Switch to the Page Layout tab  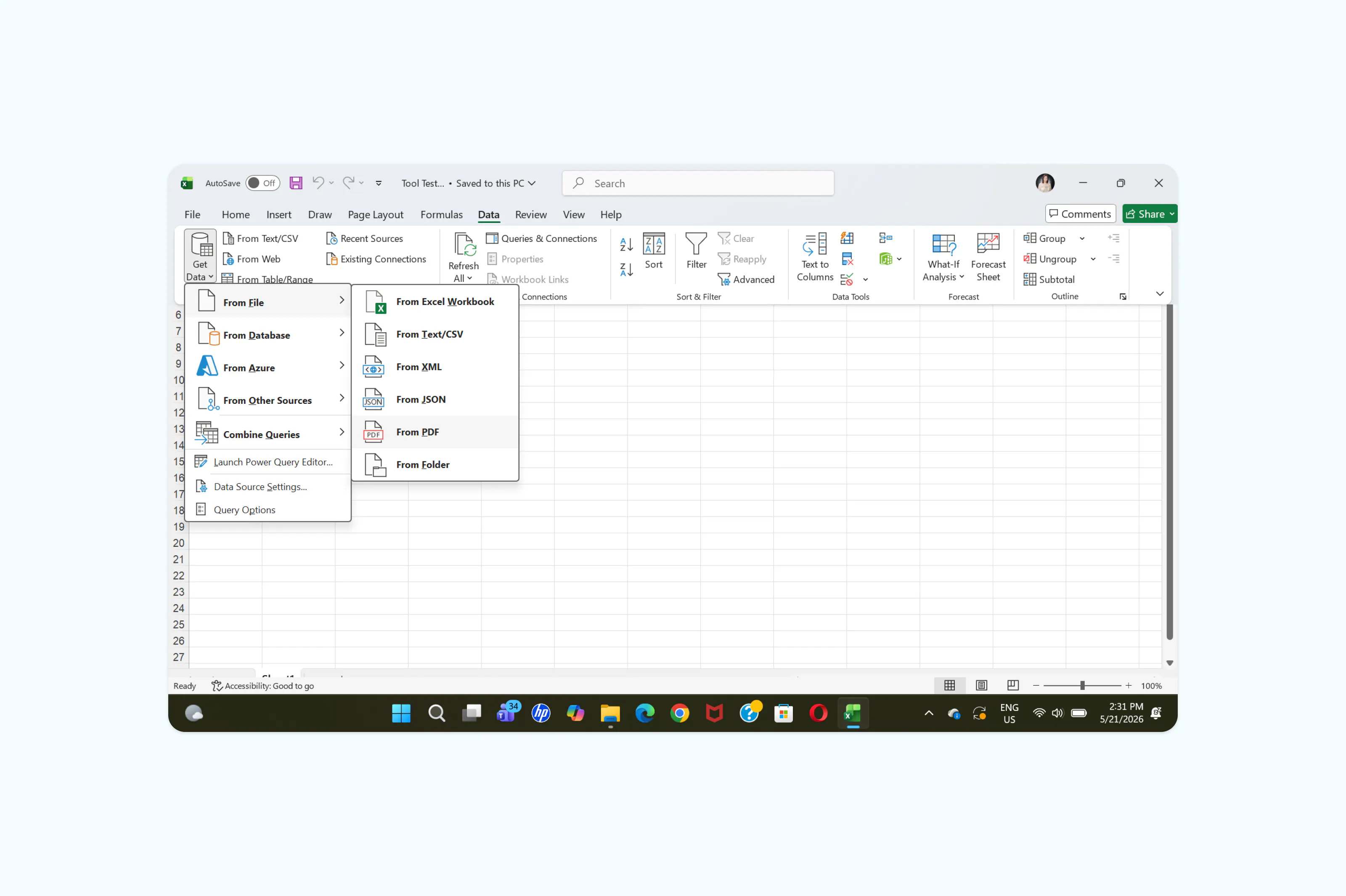375,214
